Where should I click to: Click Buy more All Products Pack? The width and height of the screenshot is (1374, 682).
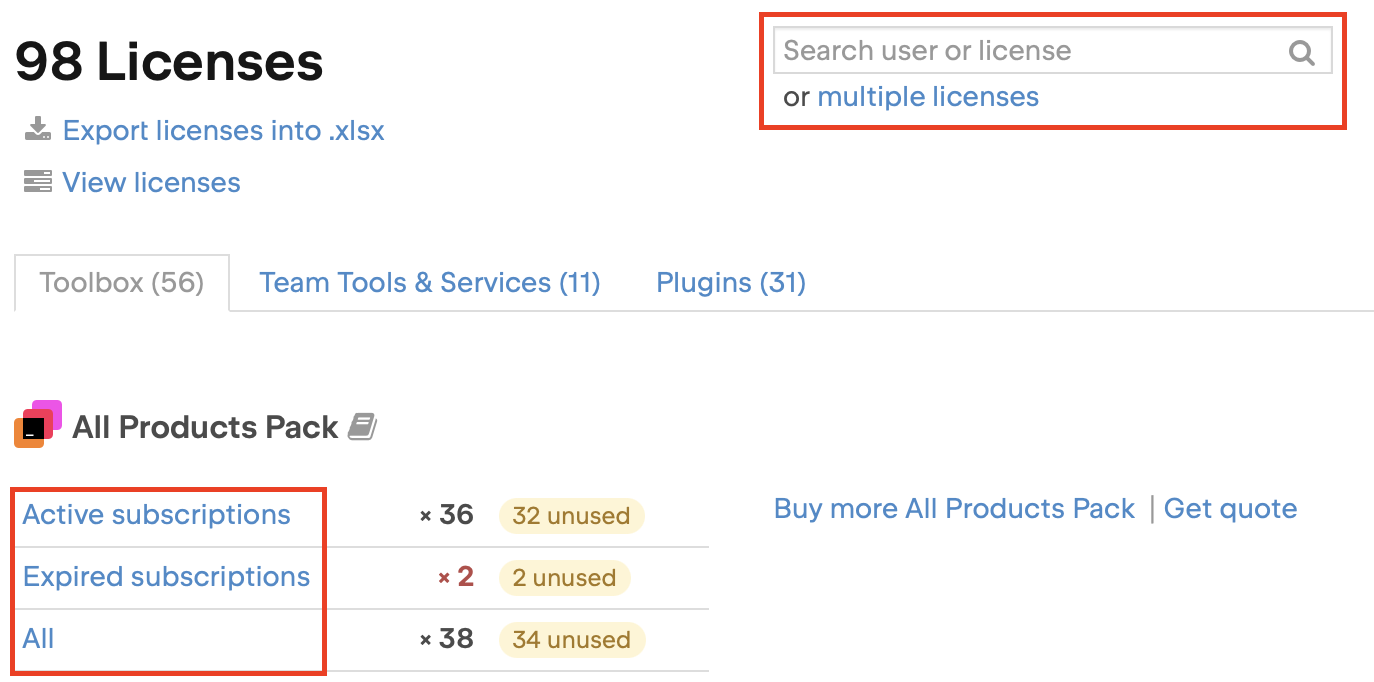coord(954,509)
